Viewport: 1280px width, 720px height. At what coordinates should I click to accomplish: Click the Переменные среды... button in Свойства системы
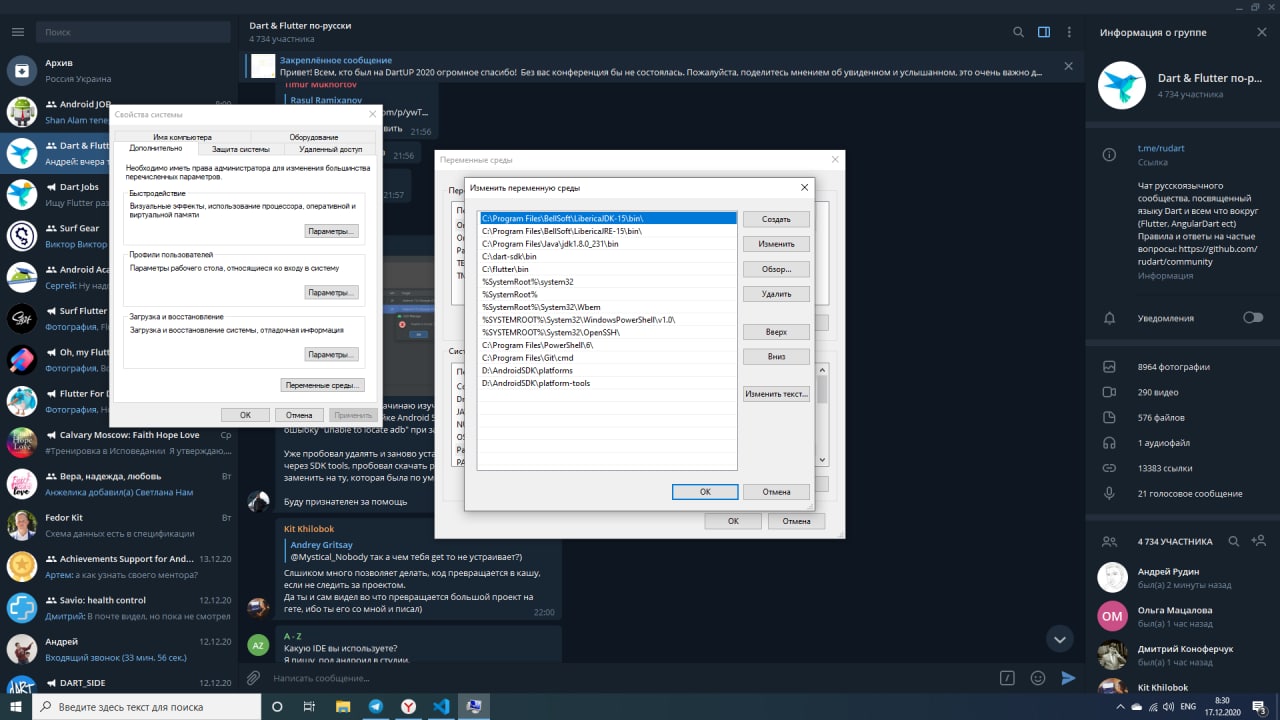tap(322, 385)
